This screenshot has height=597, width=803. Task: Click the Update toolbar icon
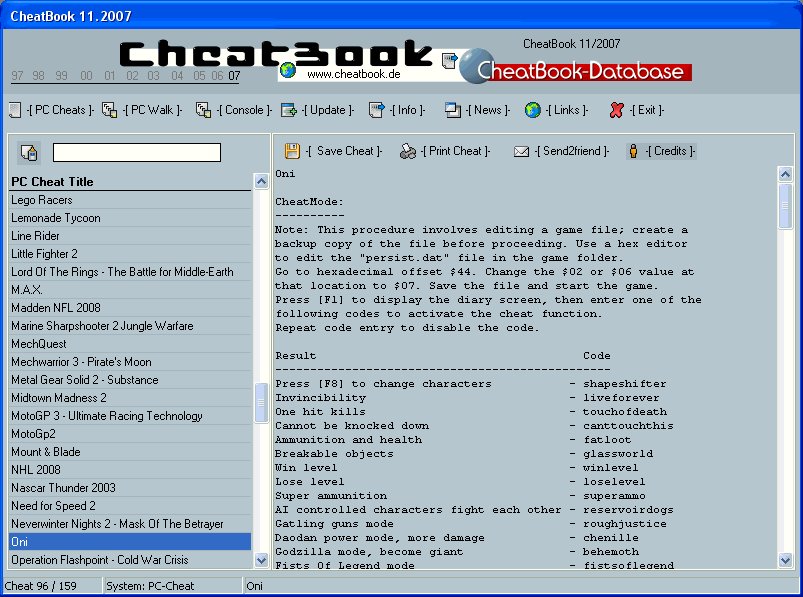click(289, 110)
